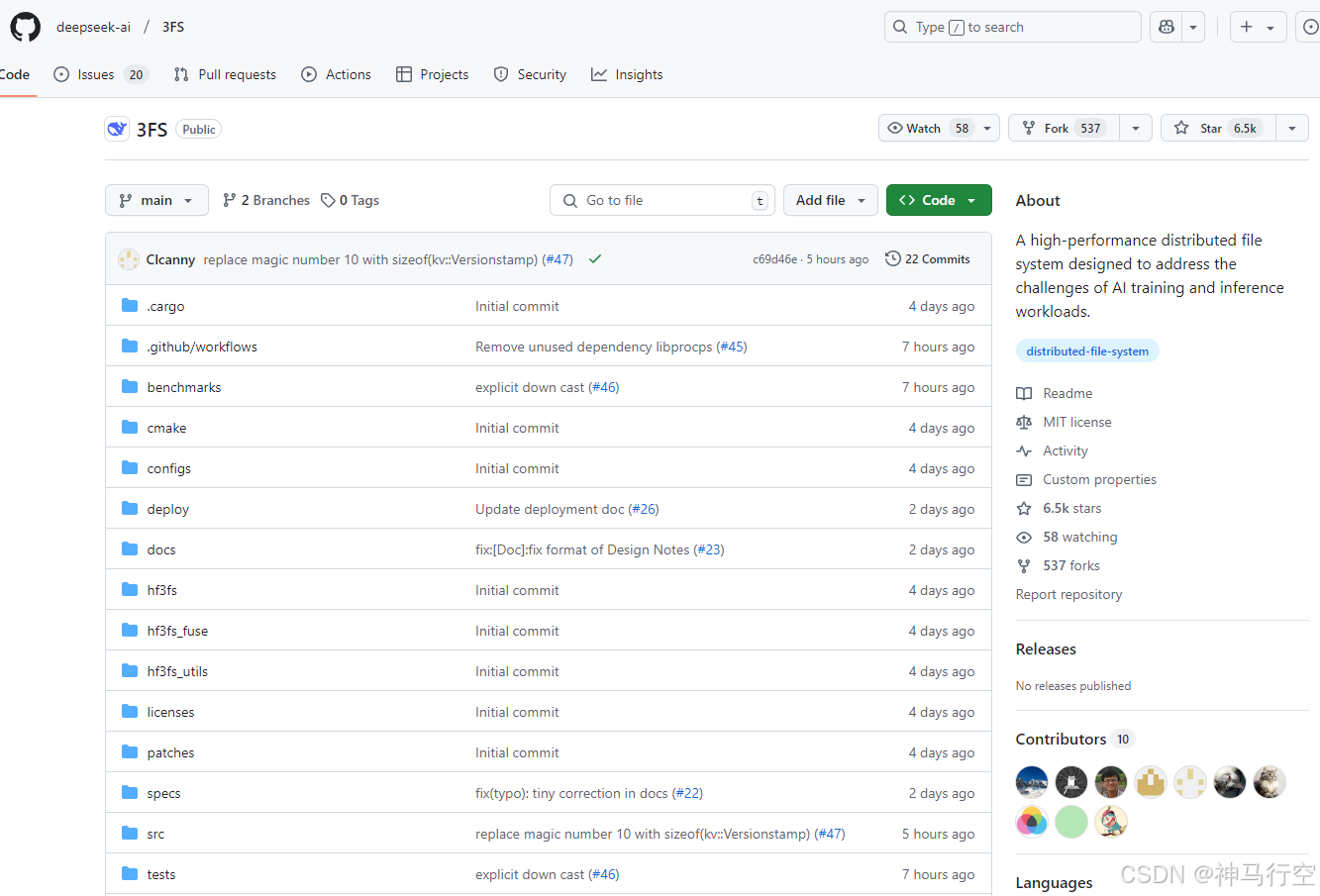Open the MIT license link

coord(1077,422)
